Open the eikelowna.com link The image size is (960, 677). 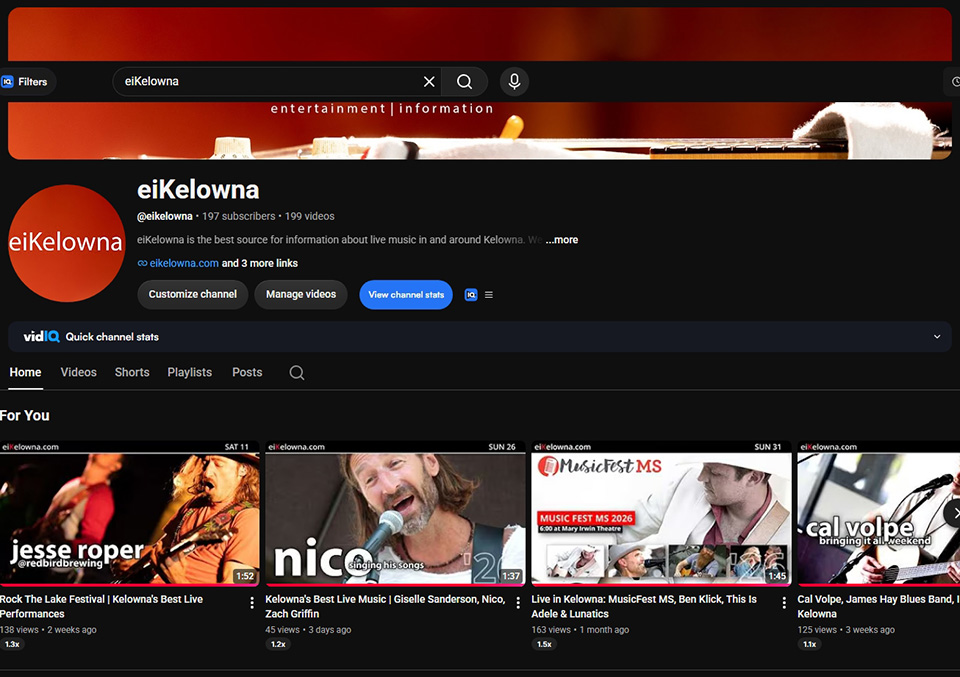point(184,263)
